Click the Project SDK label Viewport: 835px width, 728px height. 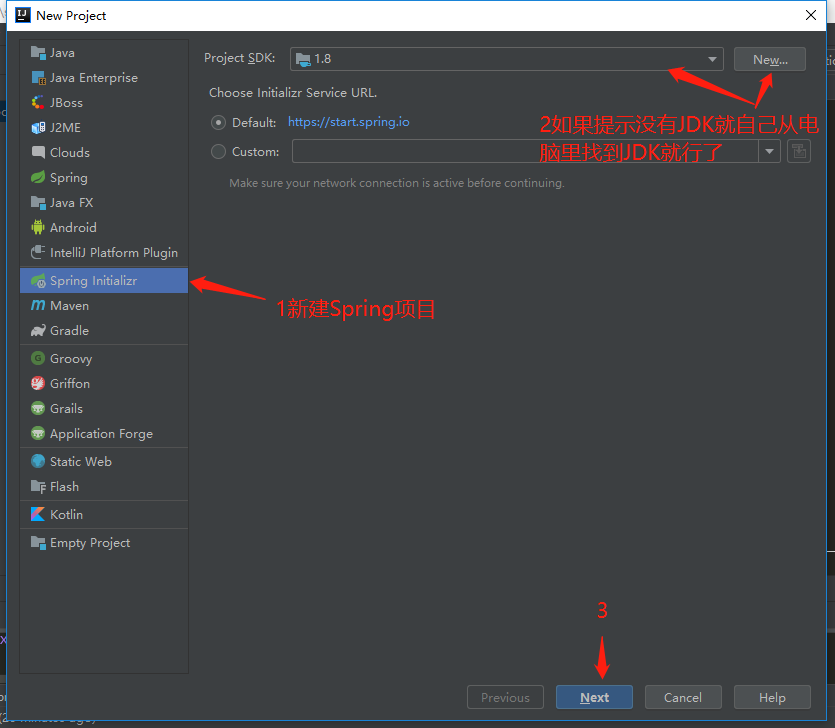[240, 58]
